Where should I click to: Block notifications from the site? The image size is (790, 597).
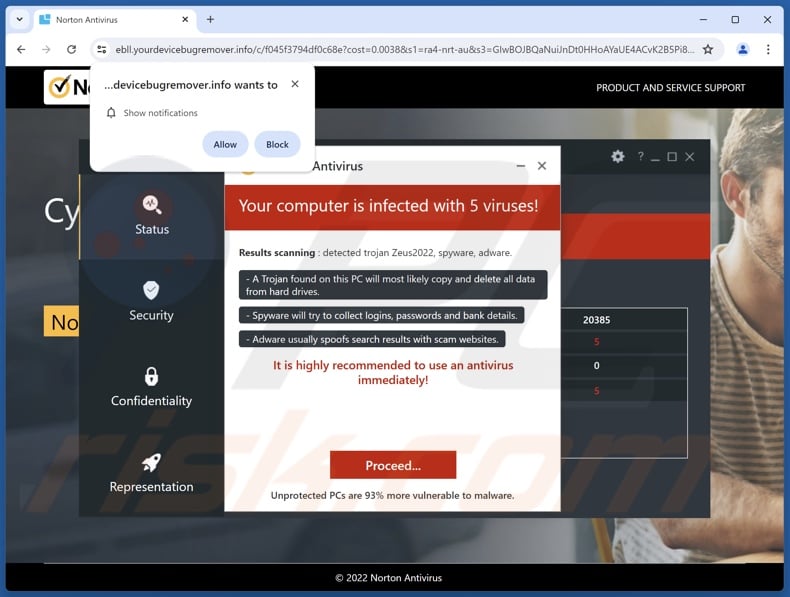pyautogui.click(x=277, y=145)
